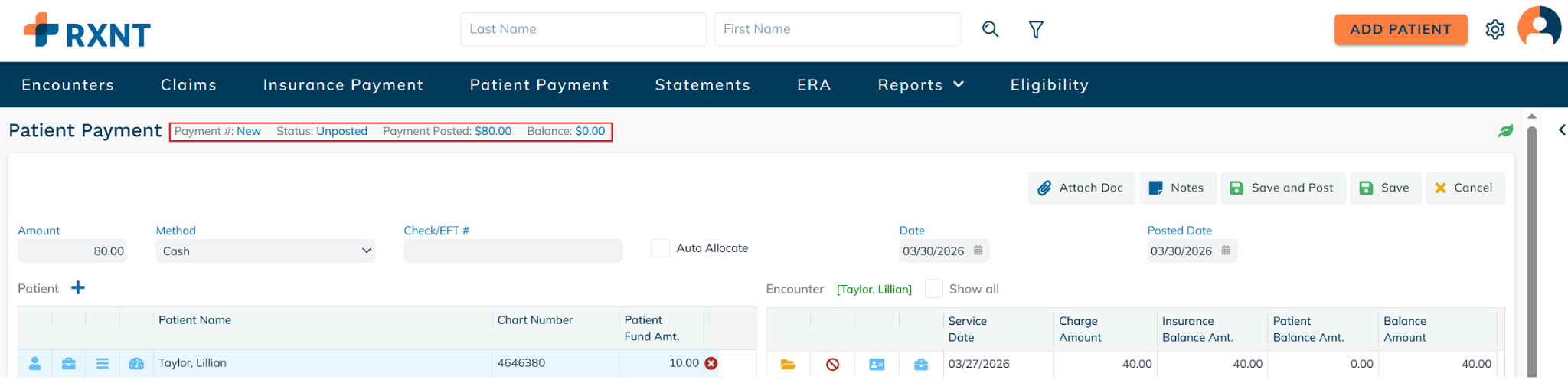Image resolution: width=1568 pixels, height=380 pixels.
Task: Click the search magnifying glass icon
Action: (990, 29)
